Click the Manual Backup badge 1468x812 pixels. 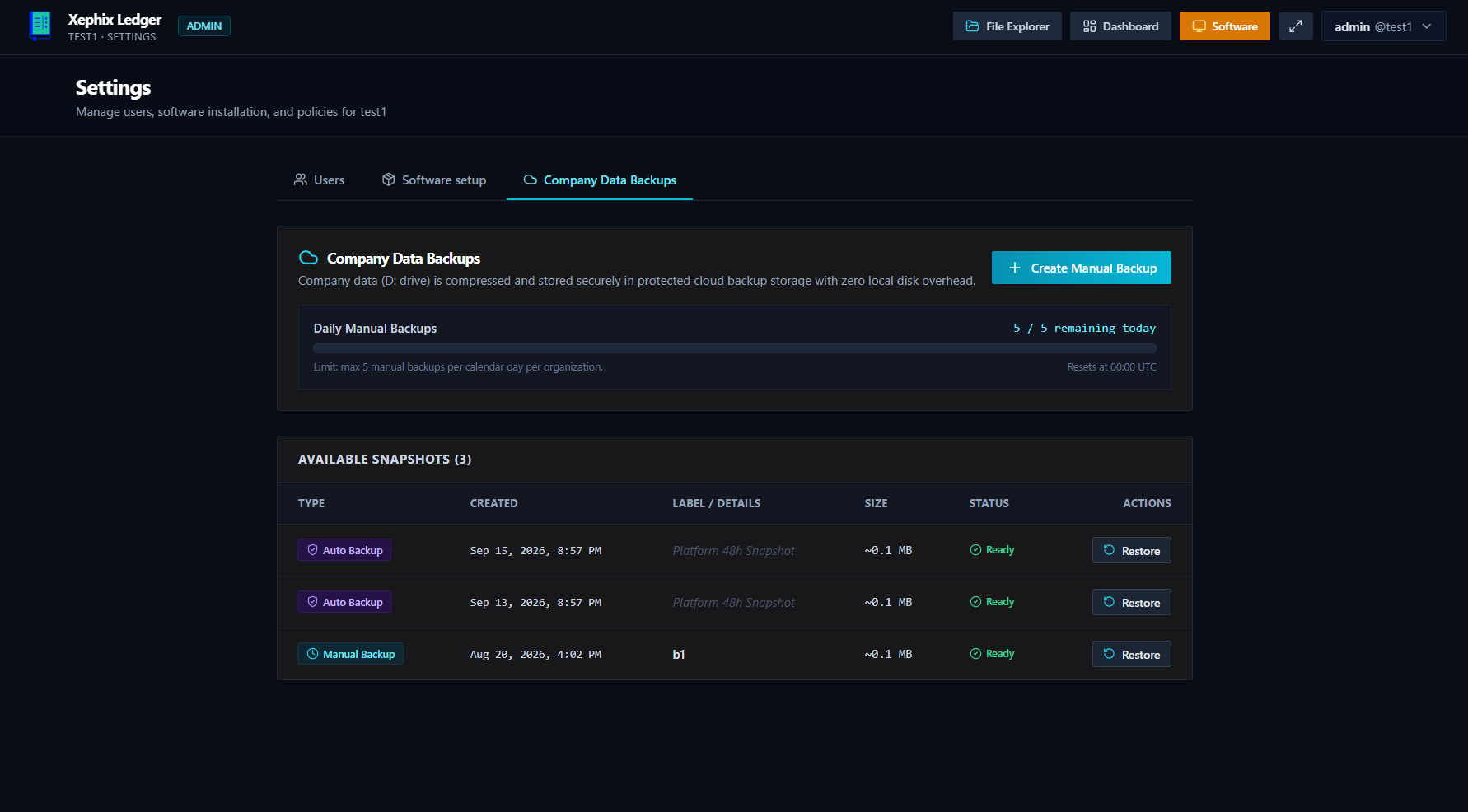[350, 654]
